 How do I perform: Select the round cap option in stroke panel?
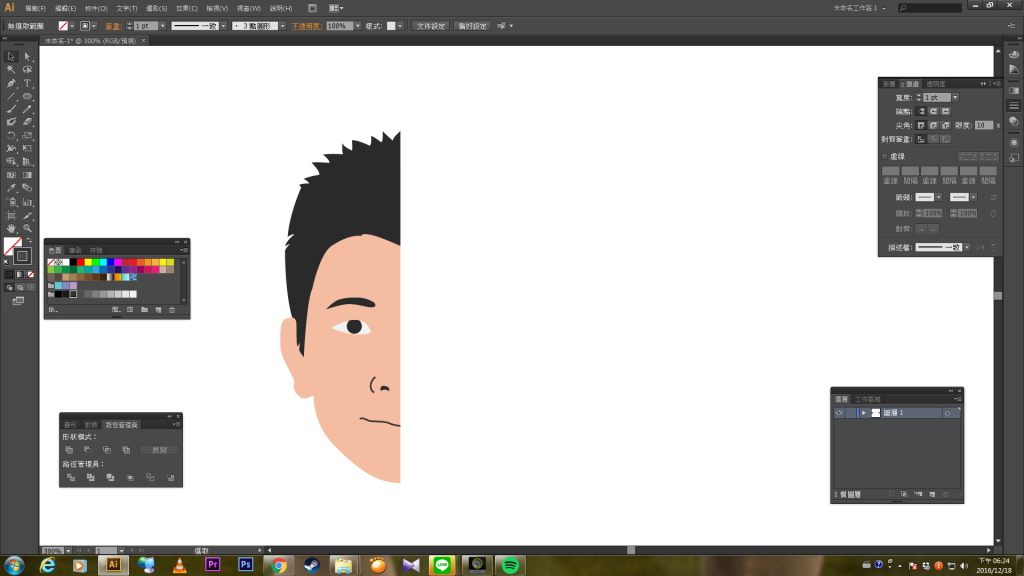pyautogui.click(x=932, y=111)
